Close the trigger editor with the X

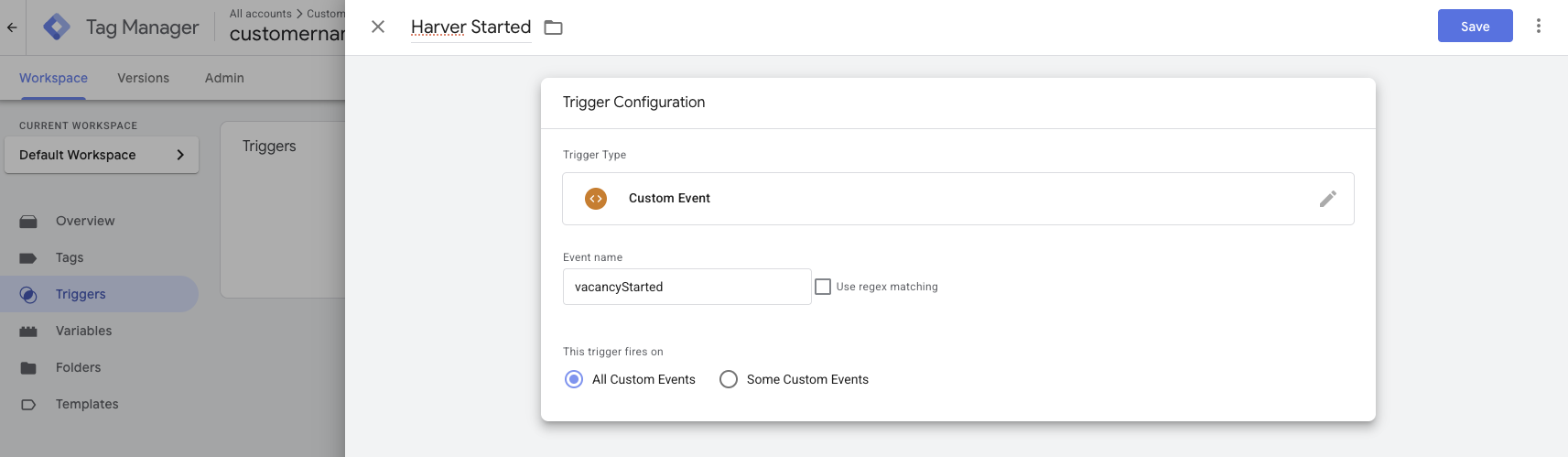pyautogui.click(x=378, y=27)
